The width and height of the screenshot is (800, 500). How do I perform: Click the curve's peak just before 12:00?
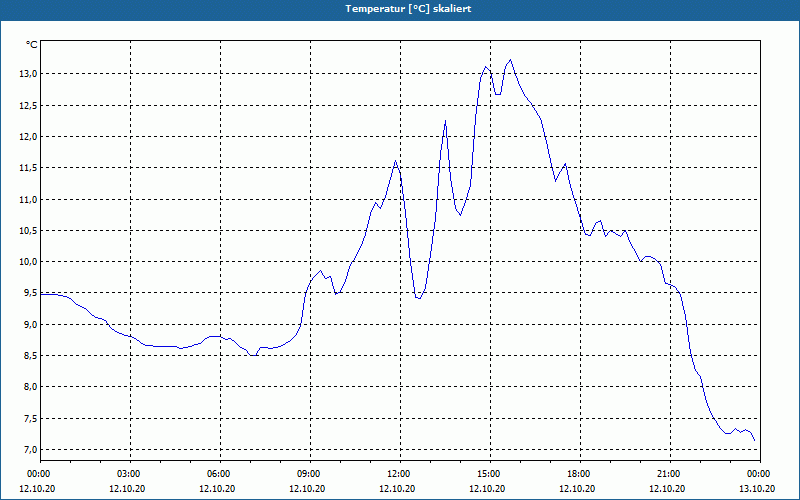point(395,161)
